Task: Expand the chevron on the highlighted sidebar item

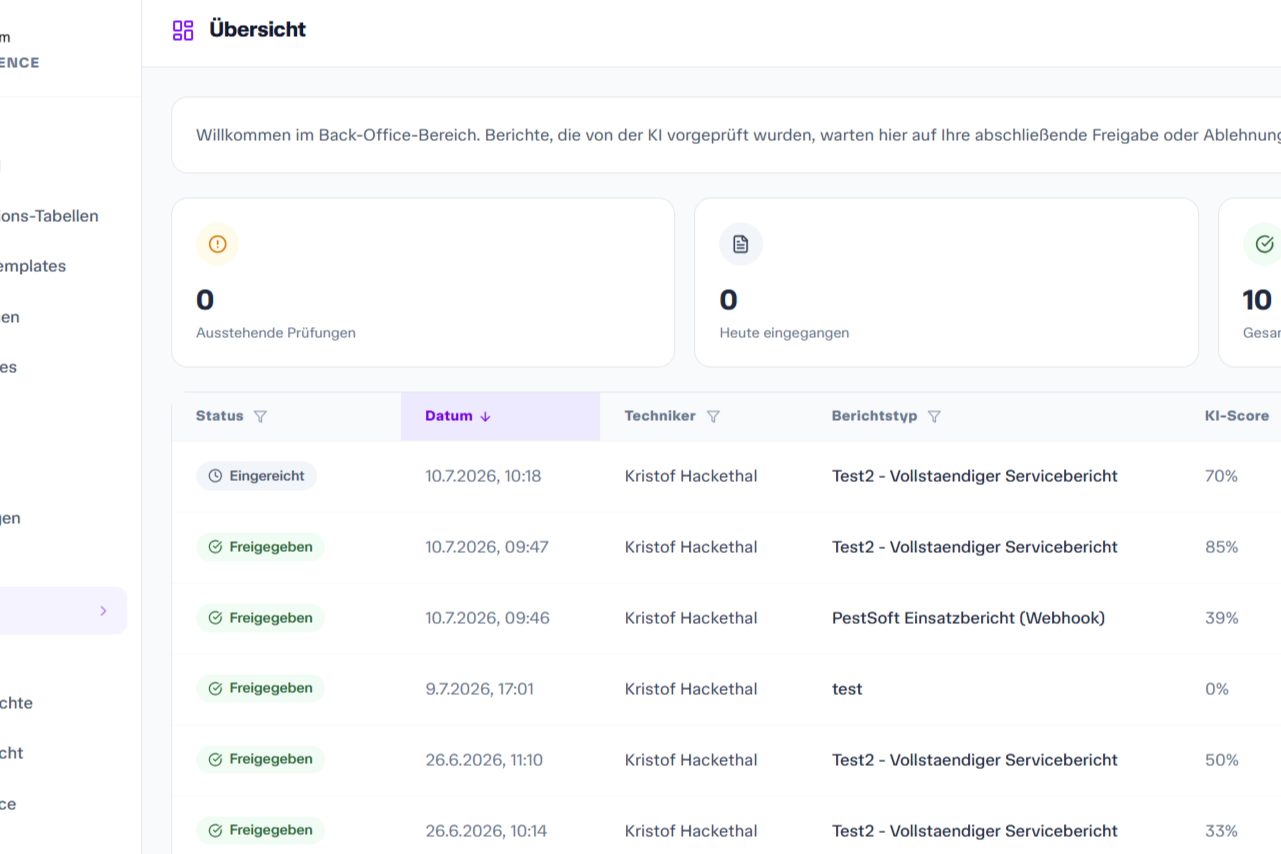Action: pos(103,611)
